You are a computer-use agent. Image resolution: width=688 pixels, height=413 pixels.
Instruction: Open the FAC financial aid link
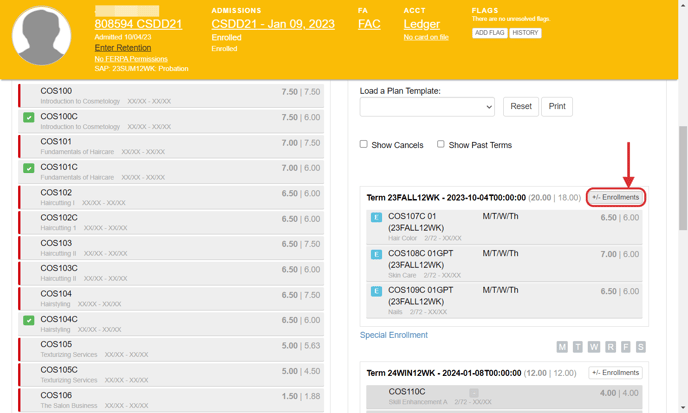click(369, 24)
